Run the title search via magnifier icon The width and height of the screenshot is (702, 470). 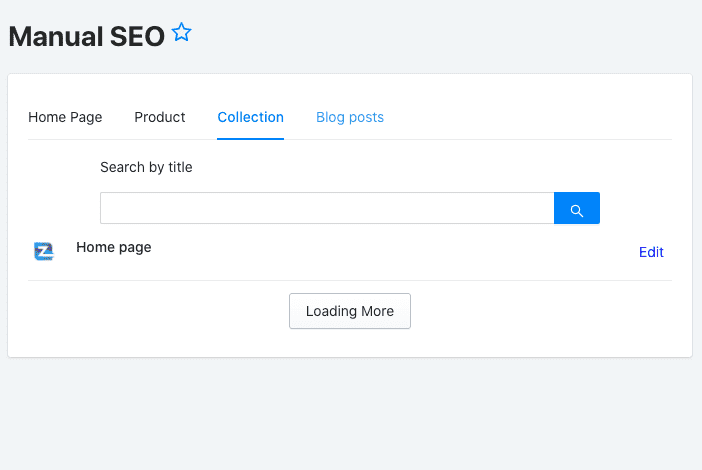(x=577, y=208)
